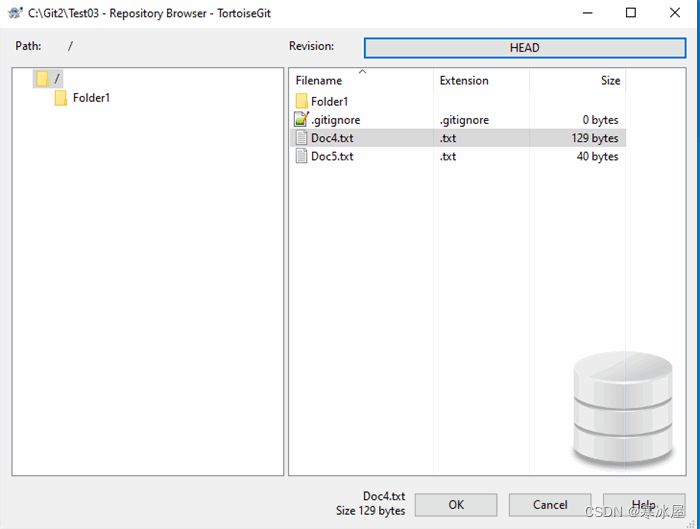
Task: Click the .txt extension cell of Doc4.txt
Action: [x=448, y=138]
